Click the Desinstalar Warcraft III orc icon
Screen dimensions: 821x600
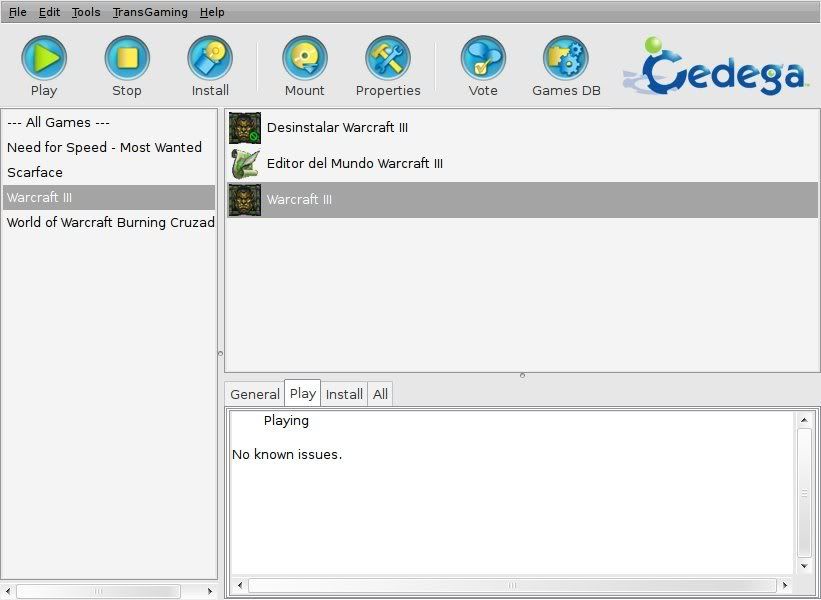click(x=245, y=128)
